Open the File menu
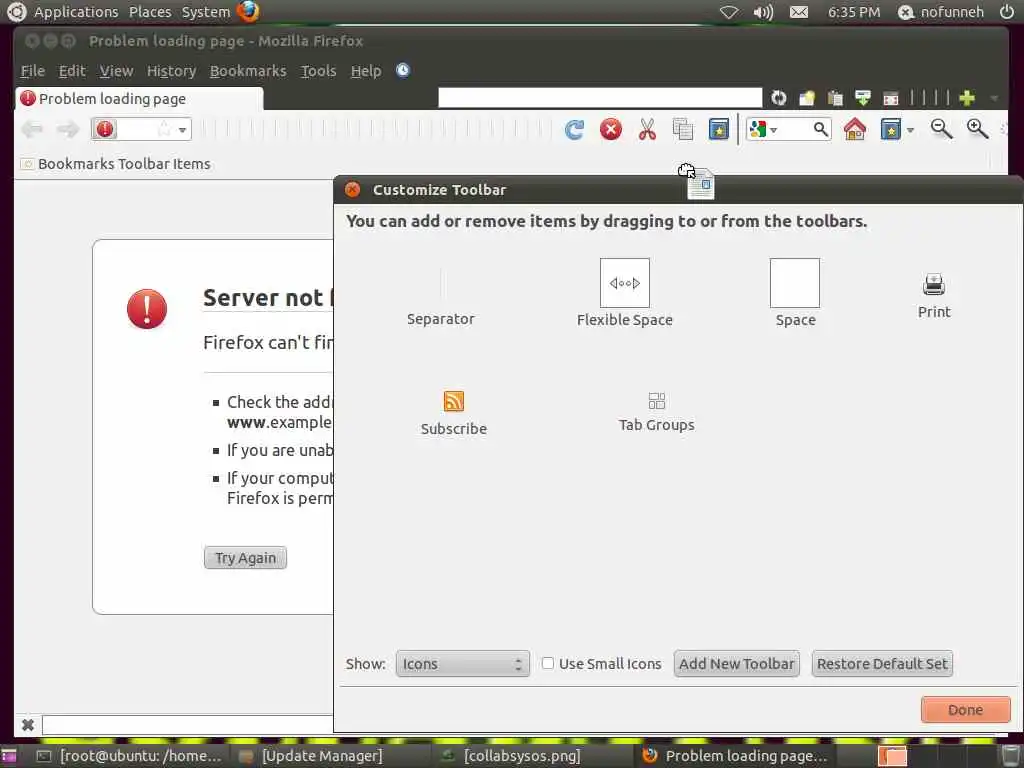 [x=33, y=71]
